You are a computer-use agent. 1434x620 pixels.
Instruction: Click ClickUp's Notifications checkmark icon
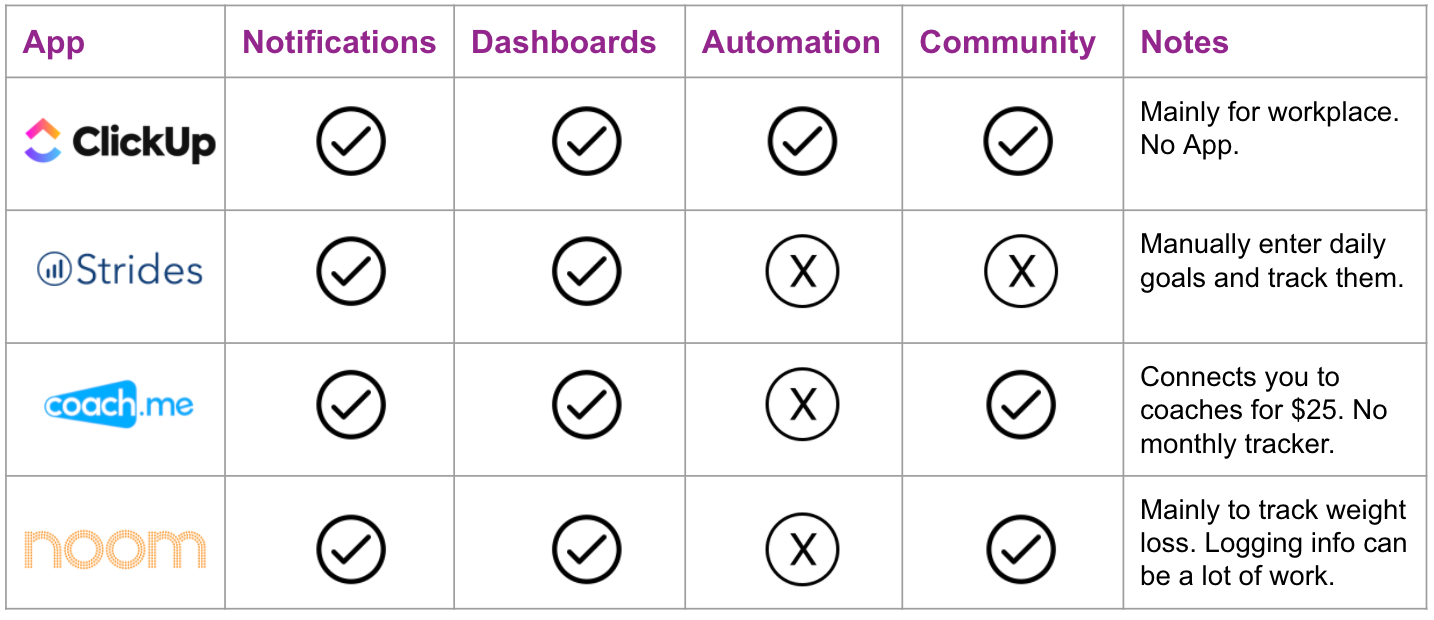coord(351,142)
